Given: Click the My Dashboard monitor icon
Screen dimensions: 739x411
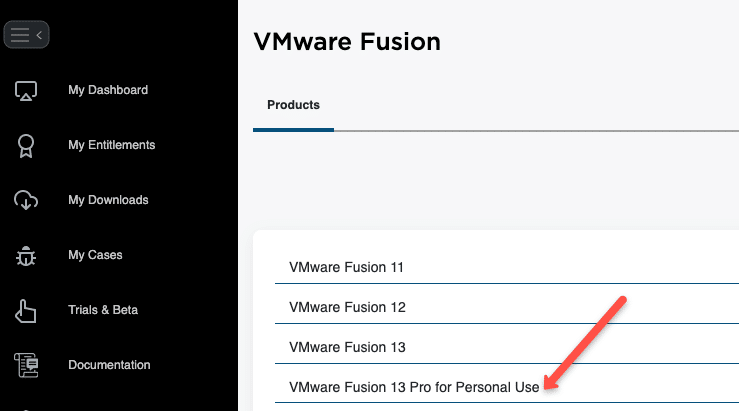Looking at the screenshot, I should tap(26, 90).
